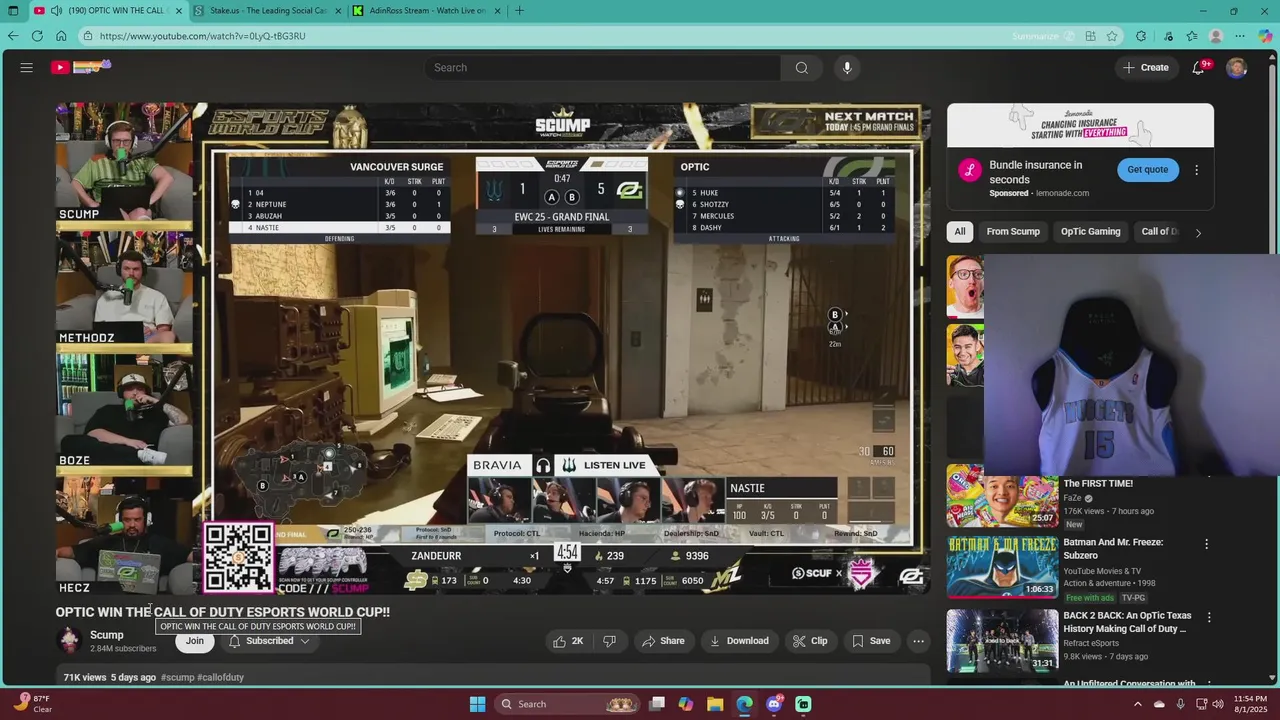This screenshot has width=1280, height=720.
Task: Open the Edge favorites list icon
Action: point(1192,36)
